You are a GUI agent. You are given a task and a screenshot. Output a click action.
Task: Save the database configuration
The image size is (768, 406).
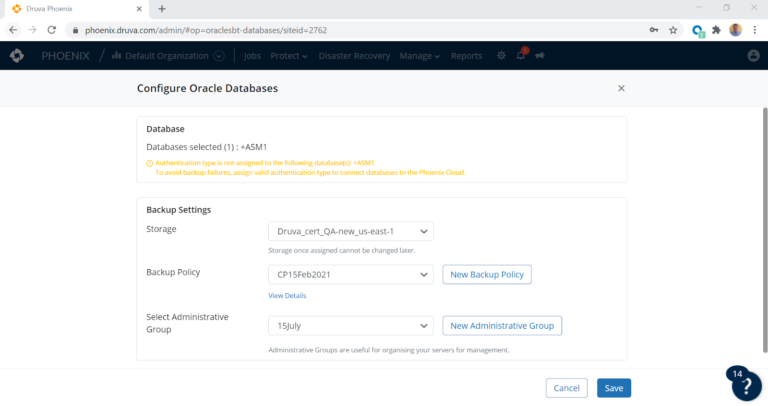click(614, 388)
